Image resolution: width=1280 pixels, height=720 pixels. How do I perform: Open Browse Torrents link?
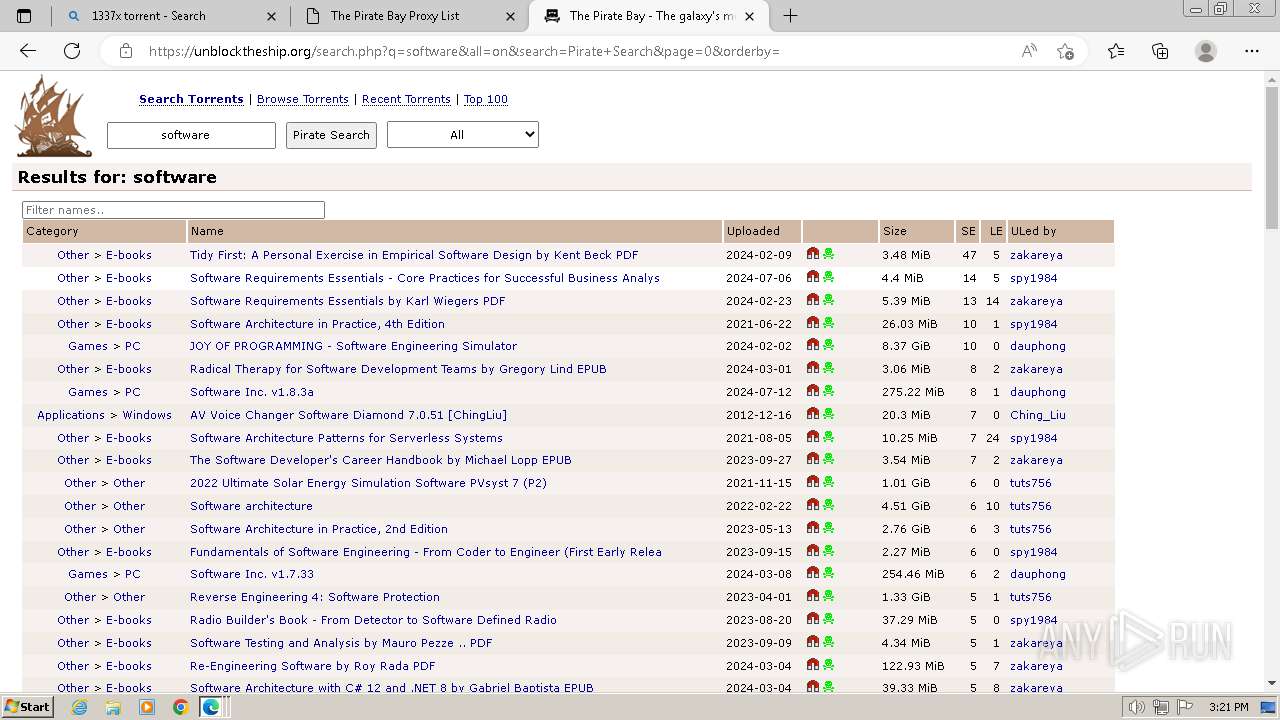pos(303,99)
